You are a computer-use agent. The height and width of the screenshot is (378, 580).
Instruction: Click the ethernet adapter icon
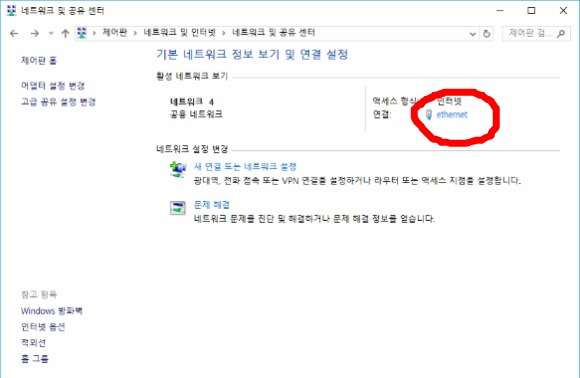tap(429, 115)
